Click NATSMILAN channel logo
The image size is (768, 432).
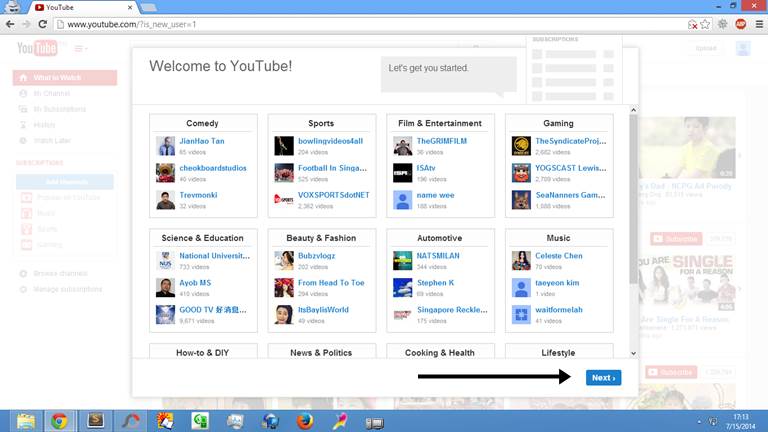(403, 261)
